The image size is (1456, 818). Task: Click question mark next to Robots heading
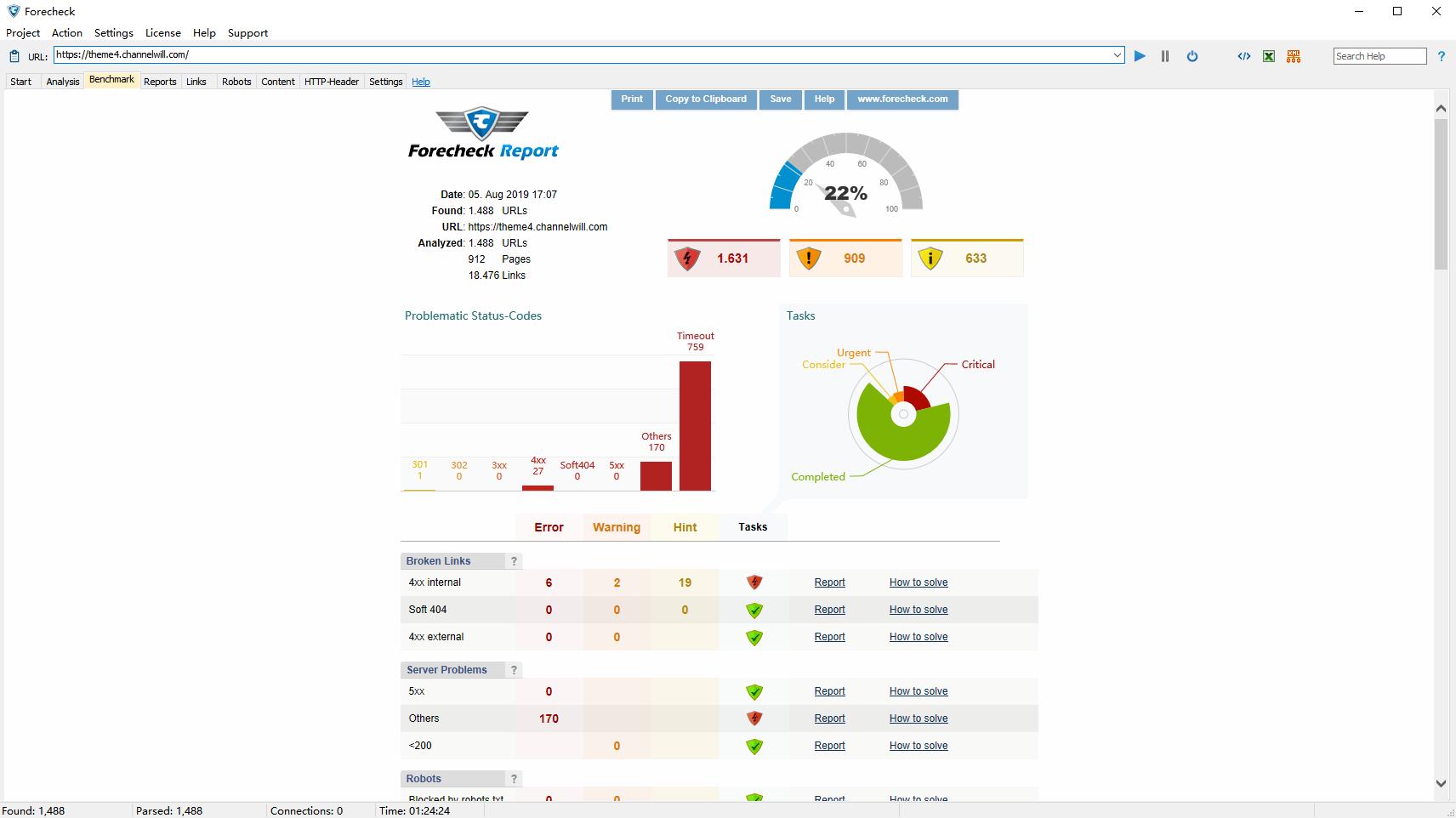coord(514,779)
